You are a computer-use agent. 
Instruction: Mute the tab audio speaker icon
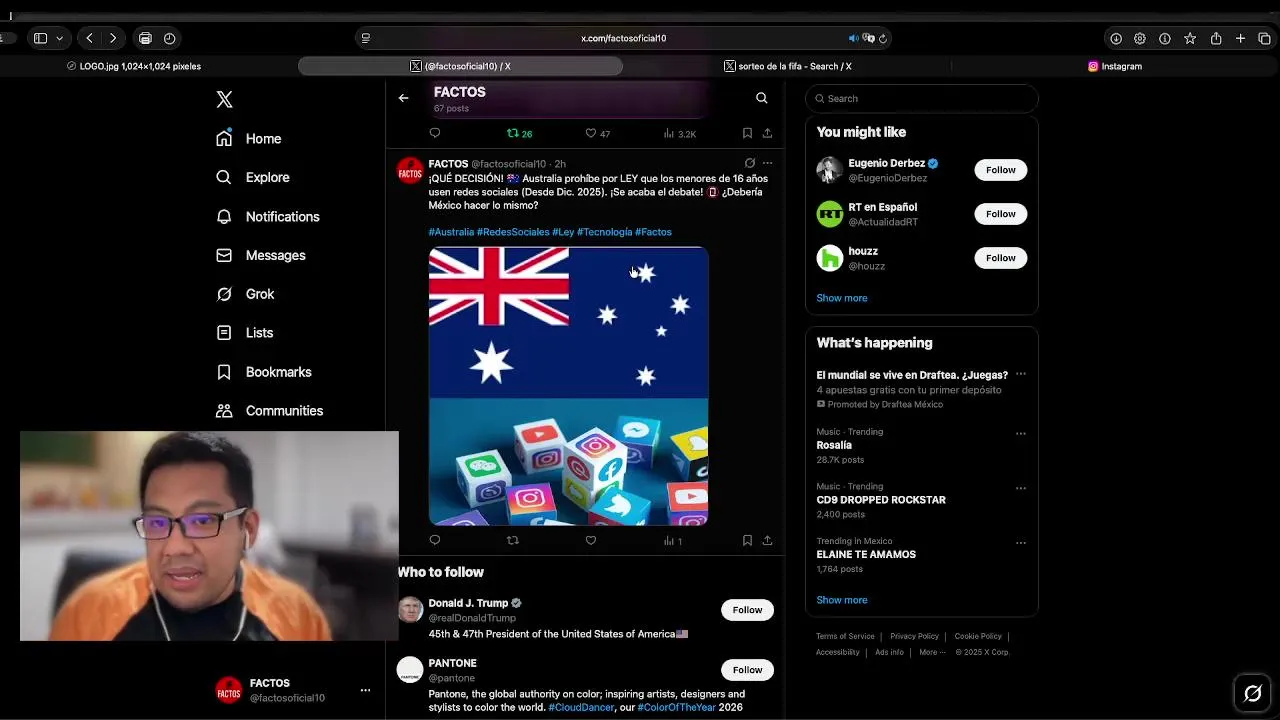(853, 38)
